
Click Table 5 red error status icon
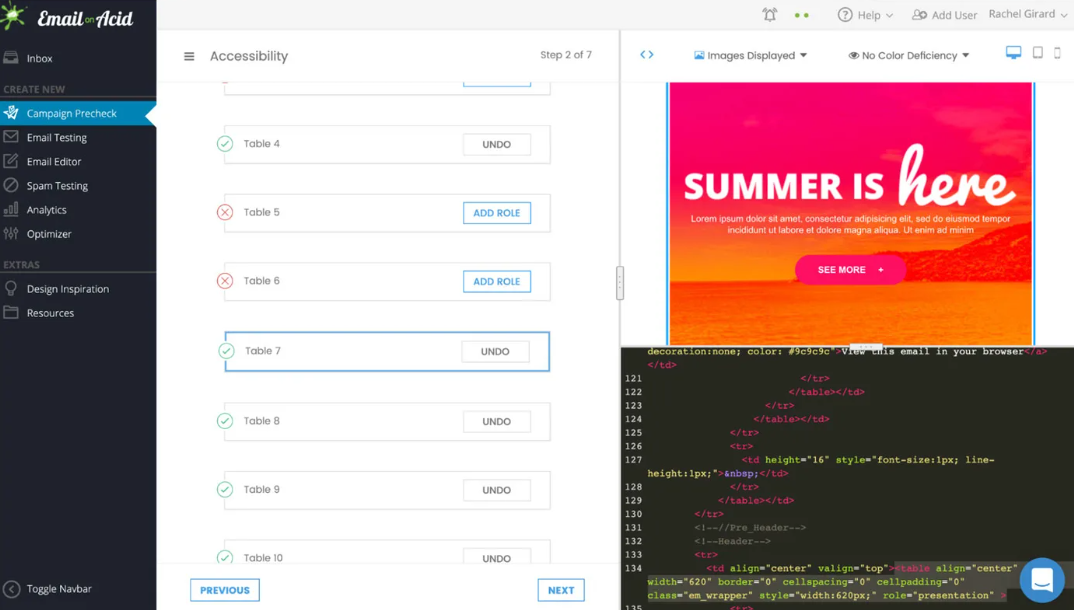[225, 212]
